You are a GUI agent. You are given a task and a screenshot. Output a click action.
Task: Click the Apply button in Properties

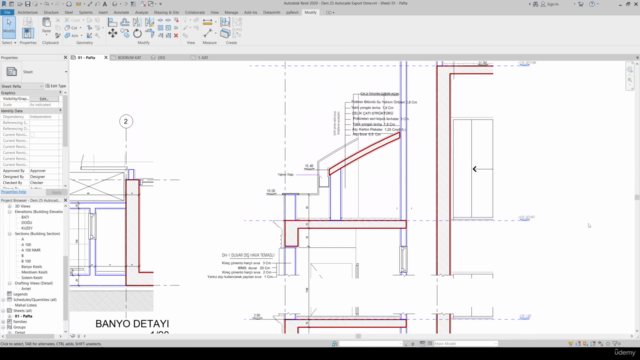pos(56,192)
